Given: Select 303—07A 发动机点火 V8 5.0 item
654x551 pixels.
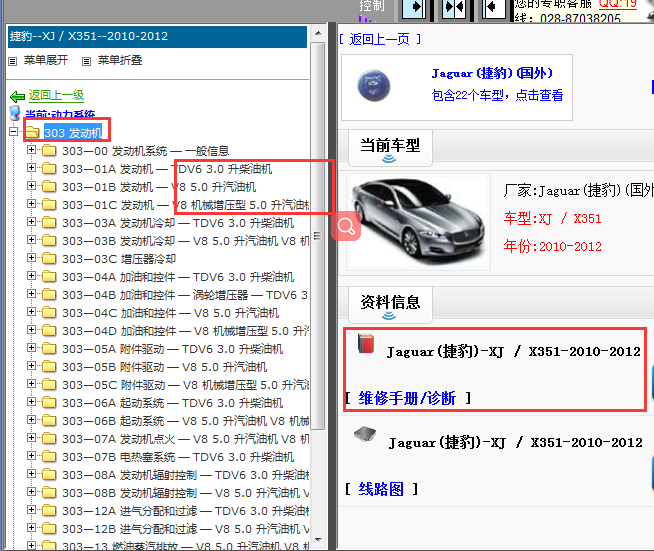Looking at the screenshot, I should (x=186, y=439).
